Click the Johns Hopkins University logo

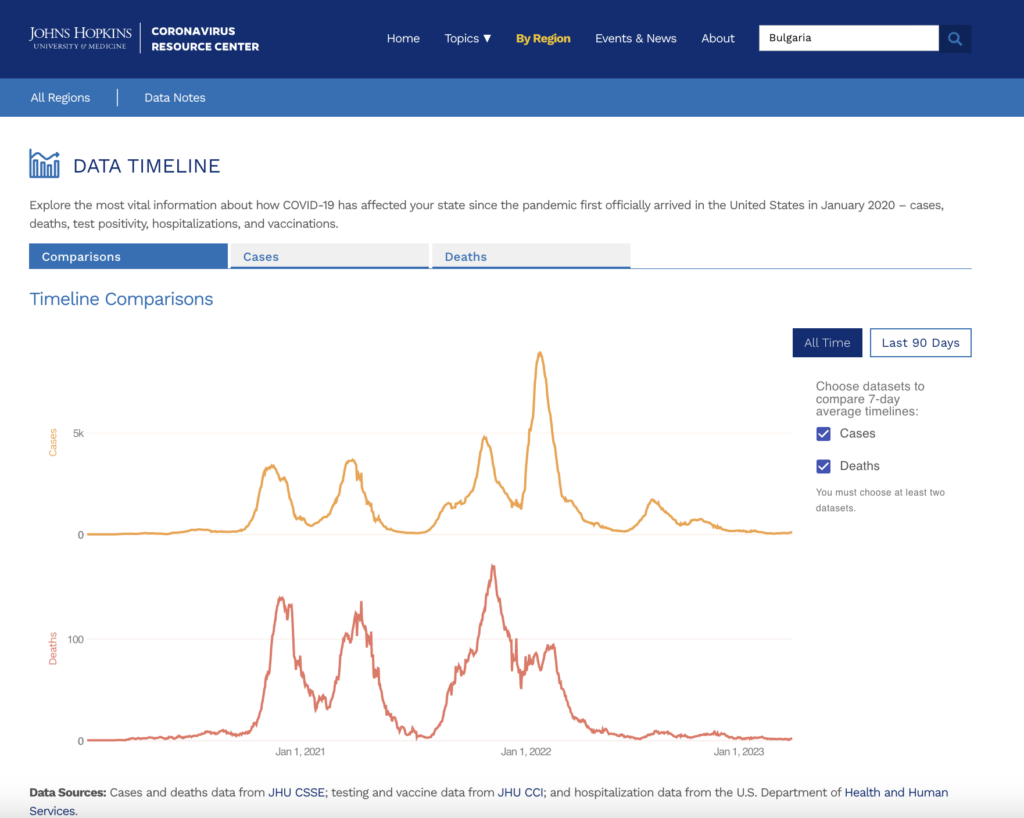click(x=80, y=38)
